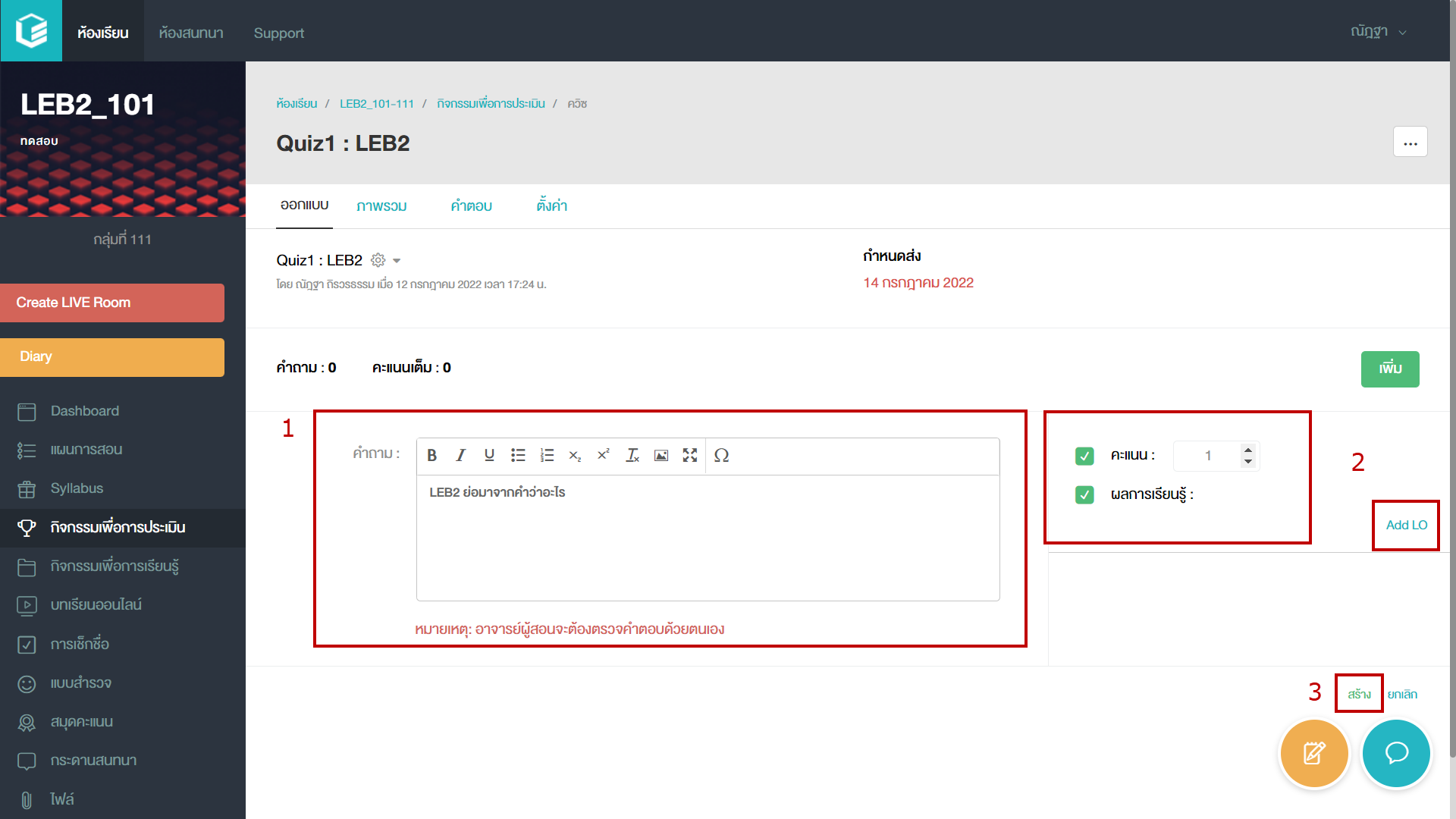Click the กลุ่มที่ 111 group label

122,240
